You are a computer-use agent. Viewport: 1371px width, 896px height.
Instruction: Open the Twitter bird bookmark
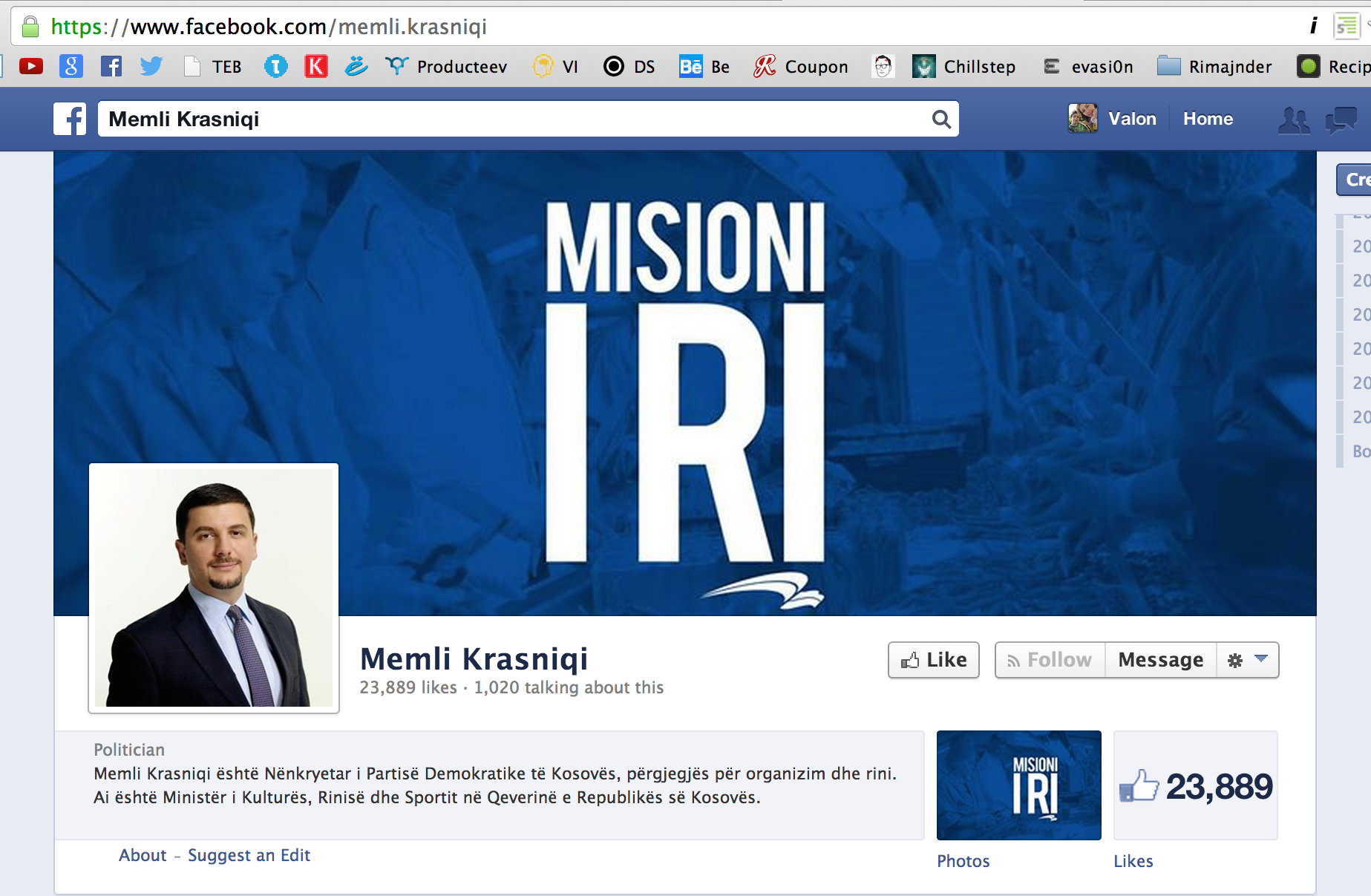pos(151,67)
